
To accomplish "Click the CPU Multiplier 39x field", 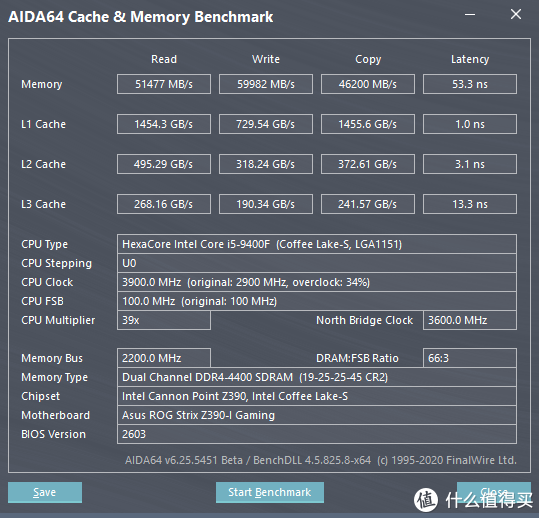I will click(164, 320).
